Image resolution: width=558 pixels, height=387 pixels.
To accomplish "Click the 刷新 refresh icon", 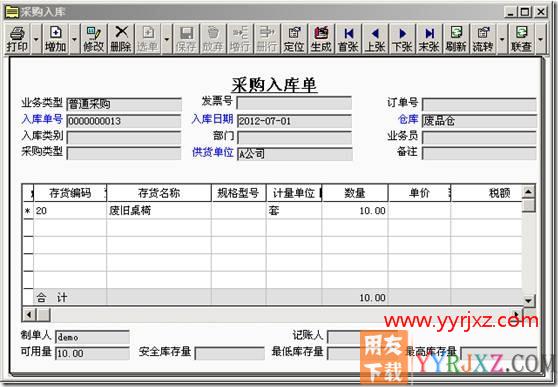I will coord(456,39).
